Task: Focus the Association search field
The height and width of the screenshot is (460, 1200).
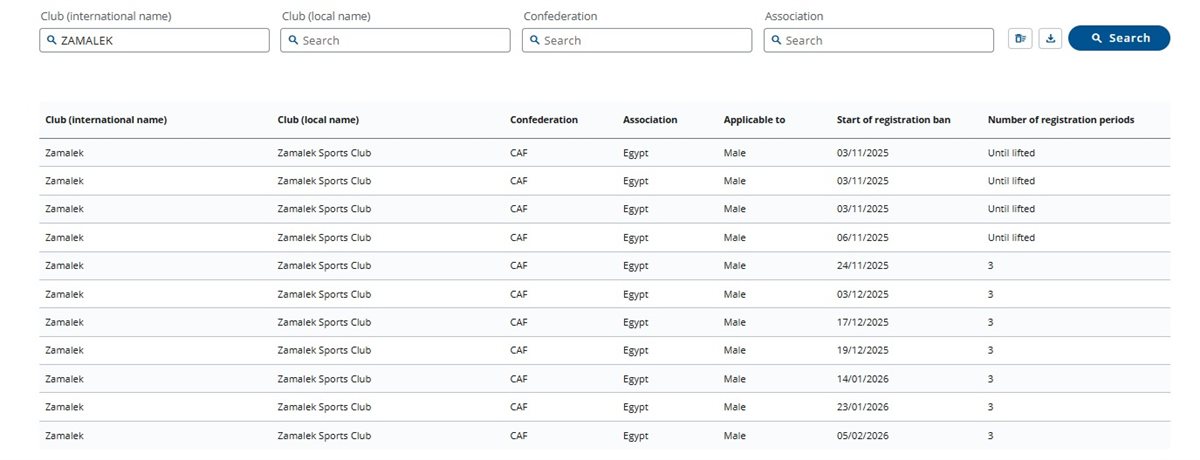Action: tap(879, 40)
